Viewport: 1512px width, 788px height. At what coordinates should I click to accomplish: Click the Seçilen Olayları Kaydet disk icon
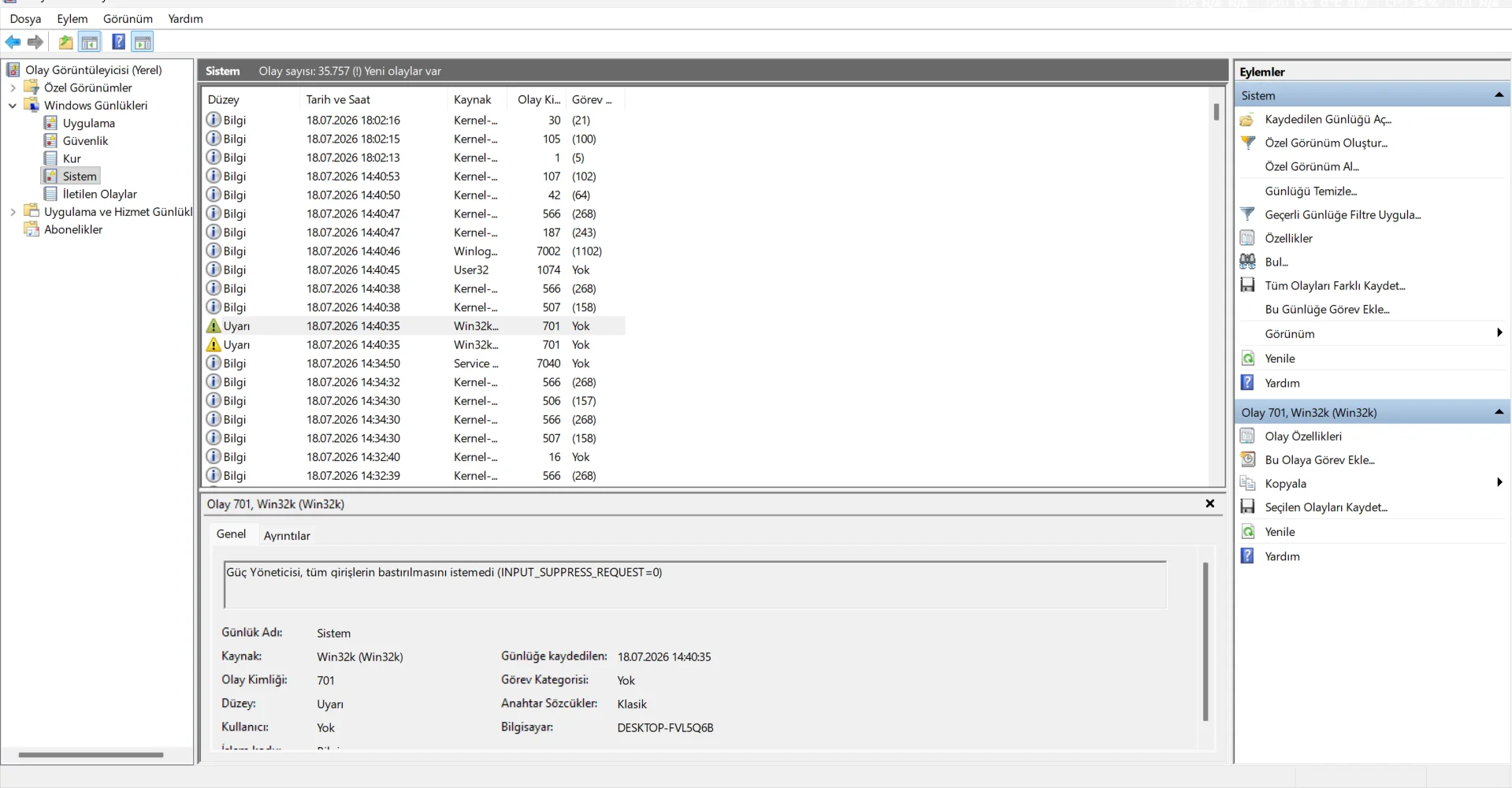click(x=1247, y=507)
